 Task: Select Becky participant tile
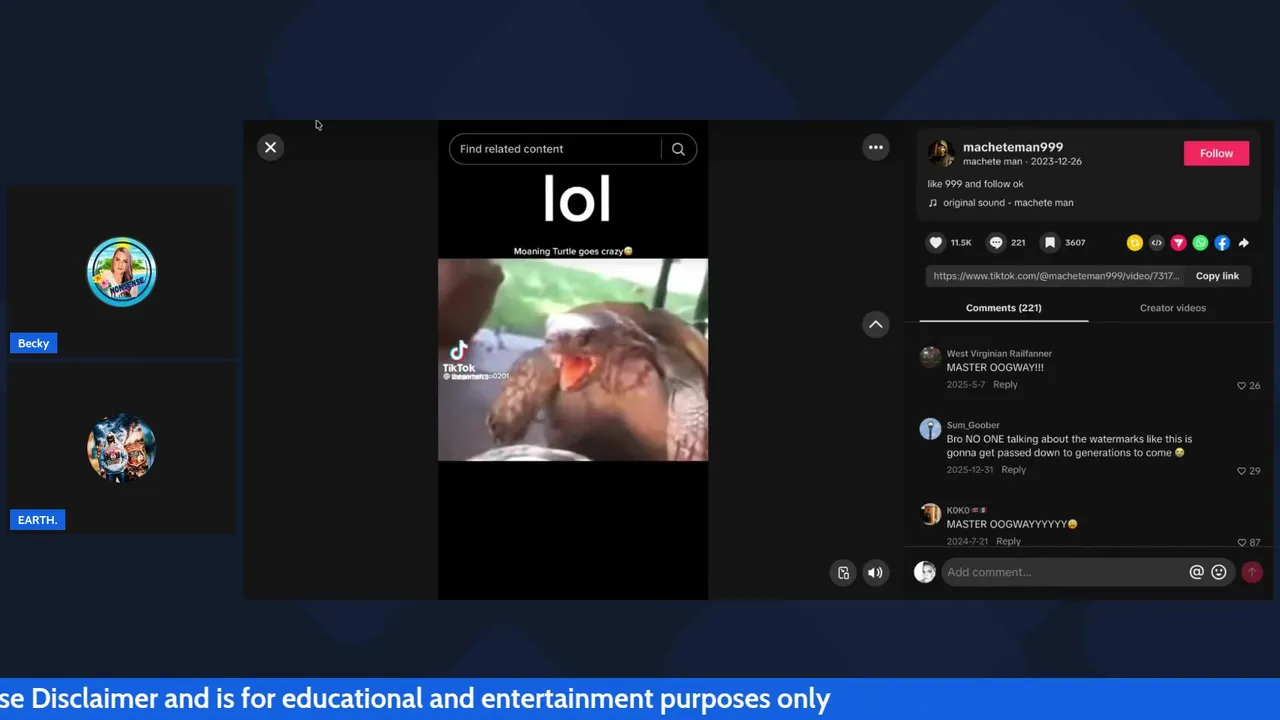(121, 272)
